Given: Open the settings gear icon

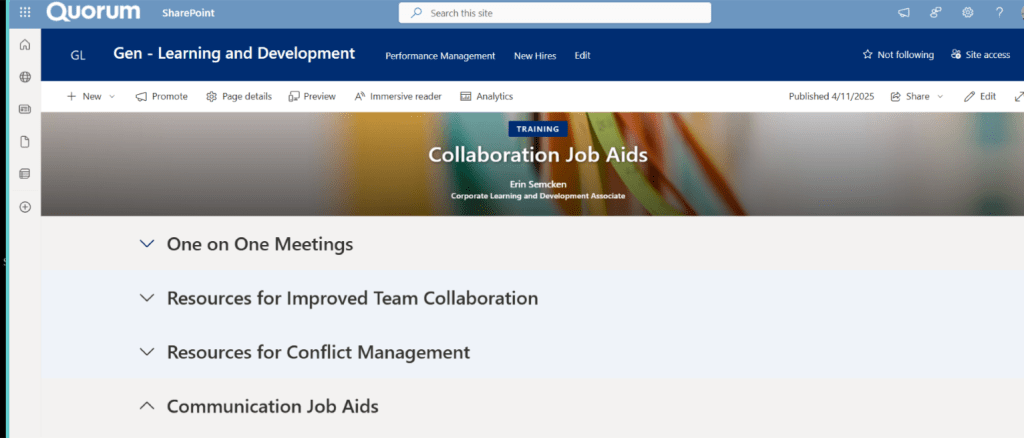Looking at the screenshot, I should coord(967,13).
